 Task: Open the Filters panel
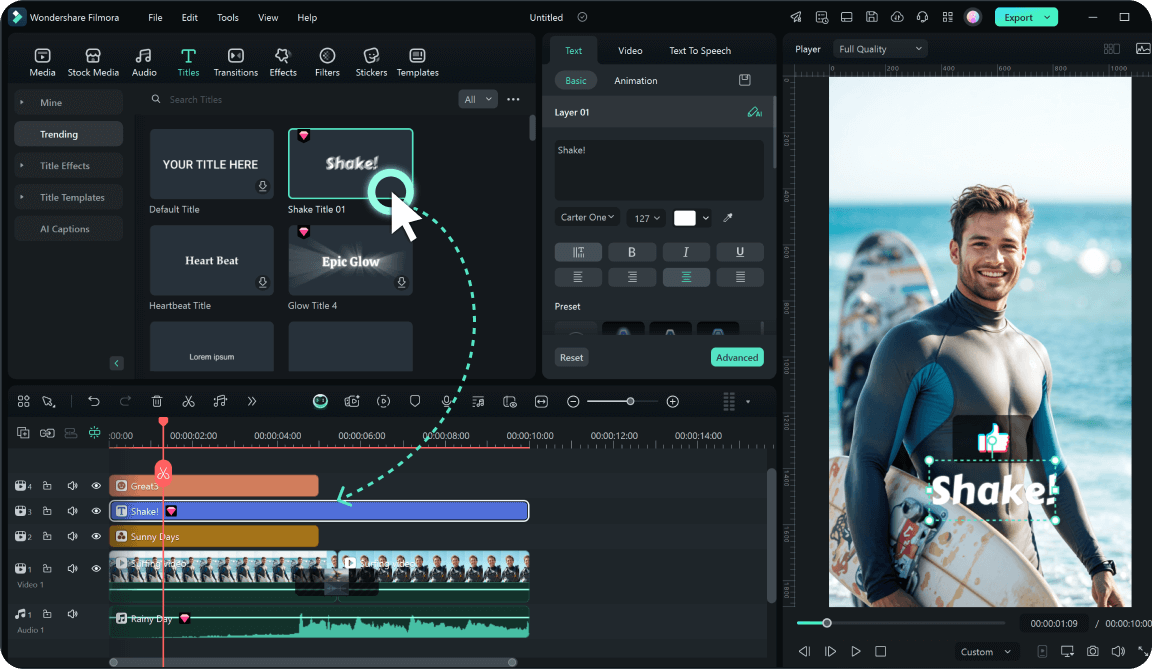pos(327,62)
